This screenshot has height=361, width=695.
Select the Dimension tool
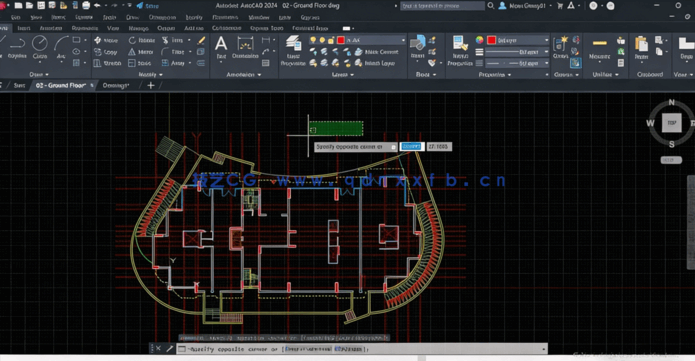[245, 47]
